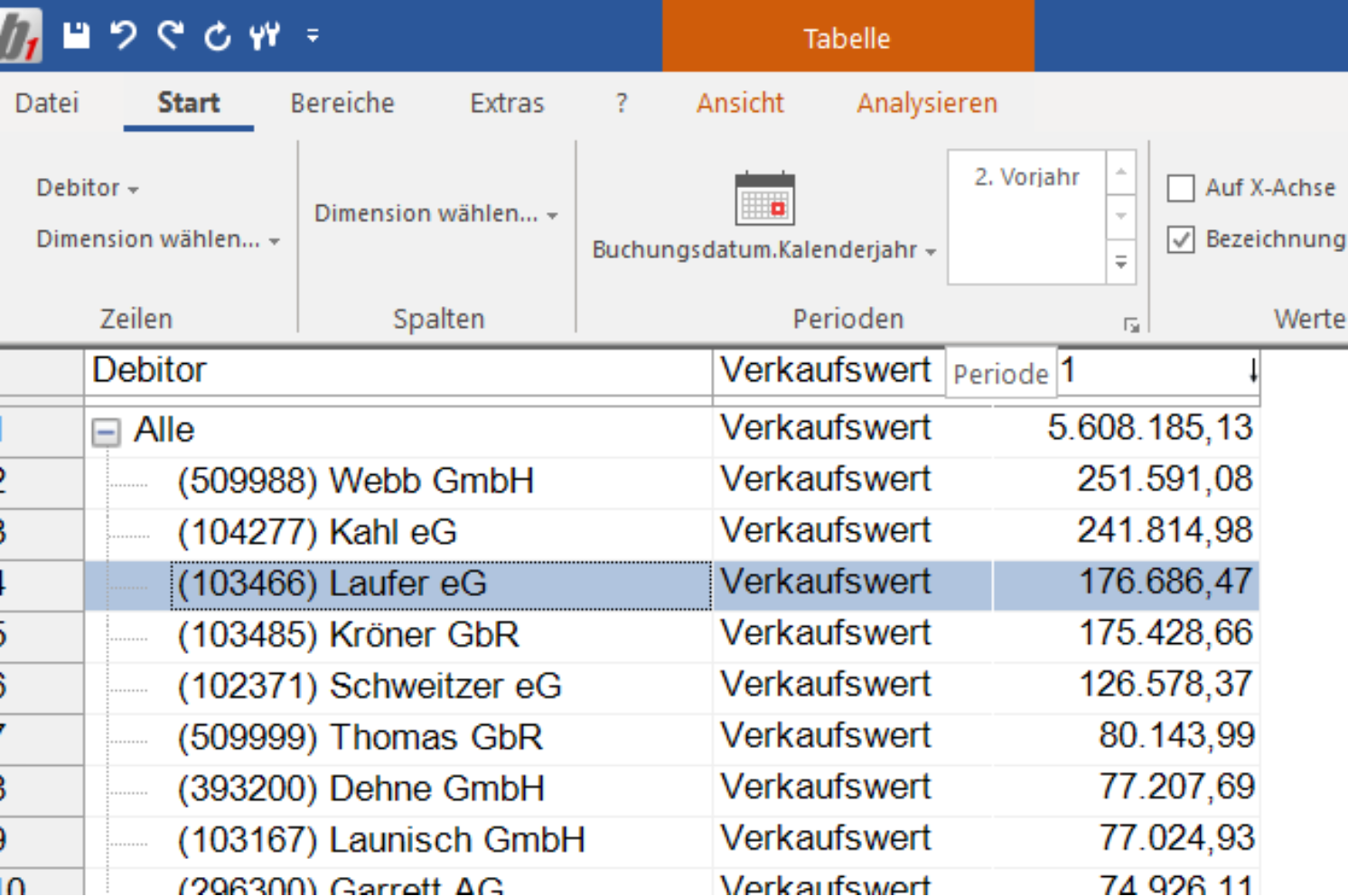This screenshot has height=896, width=1348.
Task: Open the Datei menu tab
Action: tap(47, 103)
